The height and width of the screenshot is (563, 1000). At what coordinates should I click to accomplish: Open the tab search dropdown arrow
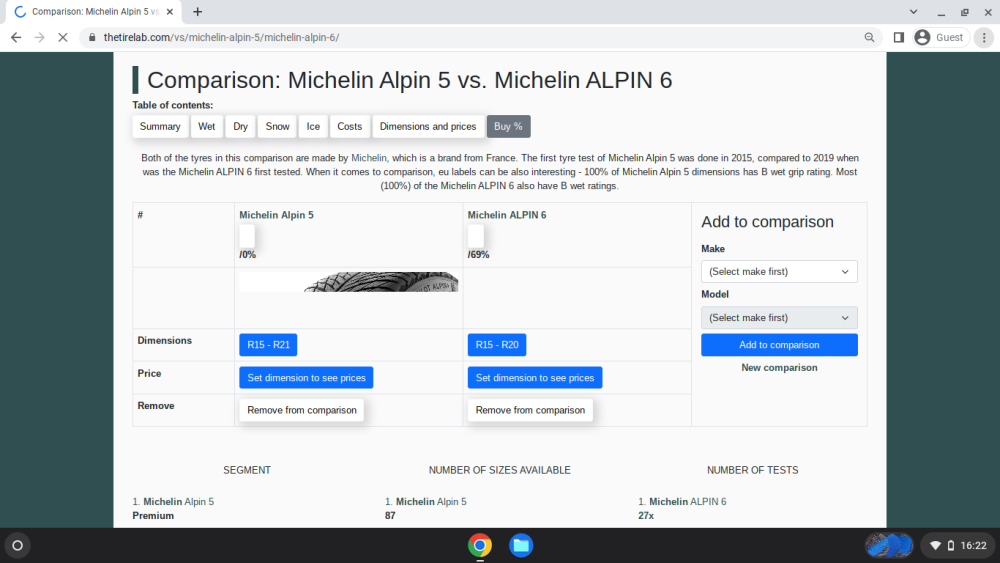(x=913, y=11)
